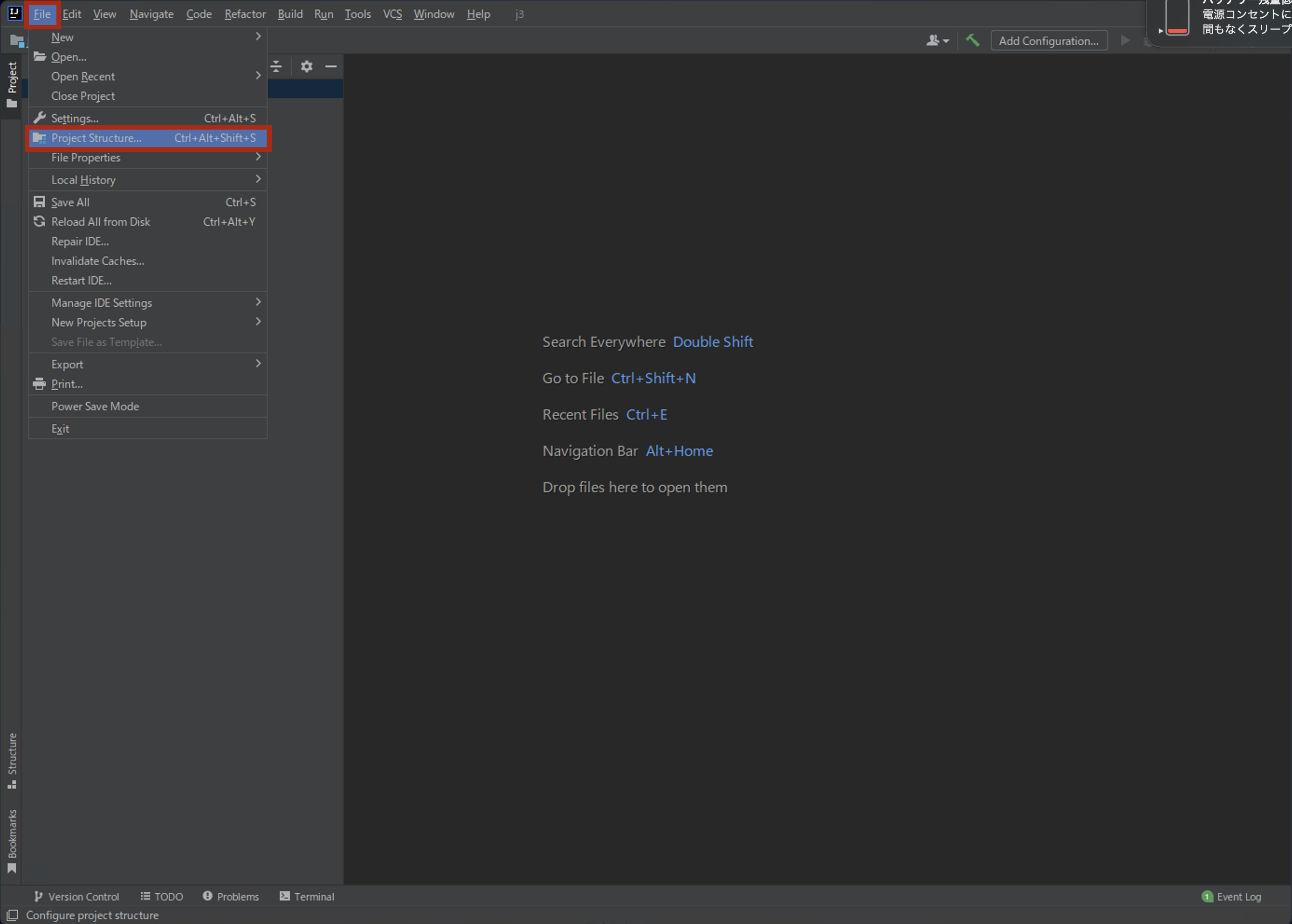Hide project panel with minus icon

tap(330, 67)
